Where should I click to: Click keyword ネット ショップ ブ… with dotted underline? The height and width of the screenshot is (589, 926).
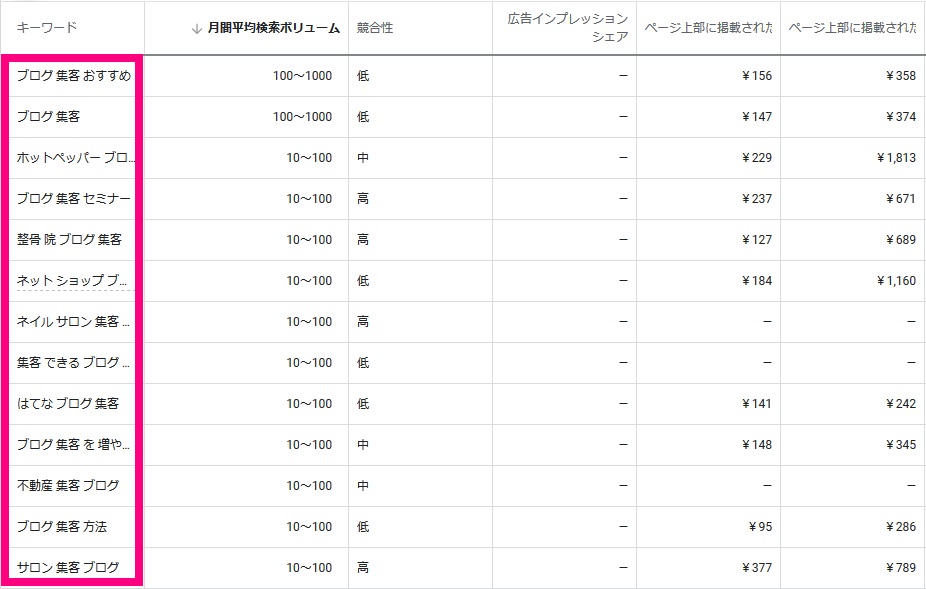point(74,281)
